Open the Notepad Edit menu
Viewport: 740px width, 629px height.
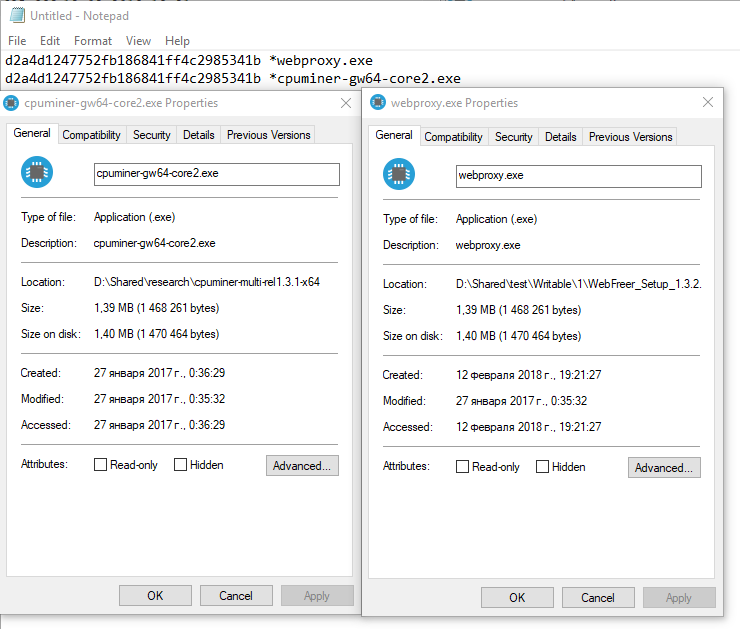click(x=50, y=41)
